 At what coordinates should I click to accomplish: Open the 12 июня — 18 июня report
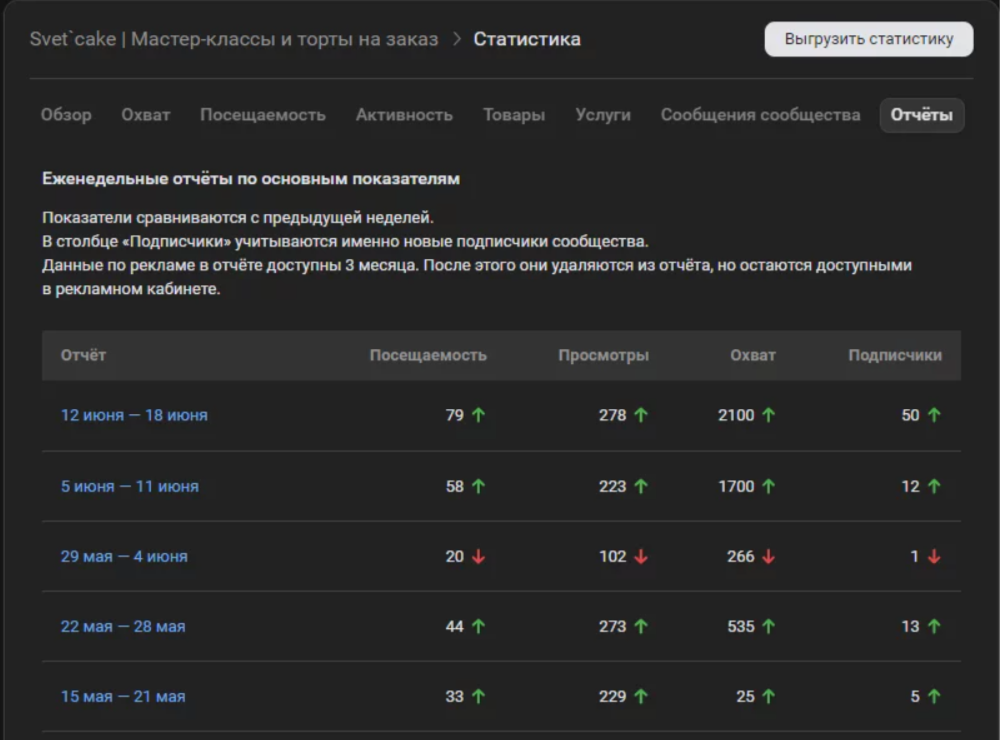134,415
